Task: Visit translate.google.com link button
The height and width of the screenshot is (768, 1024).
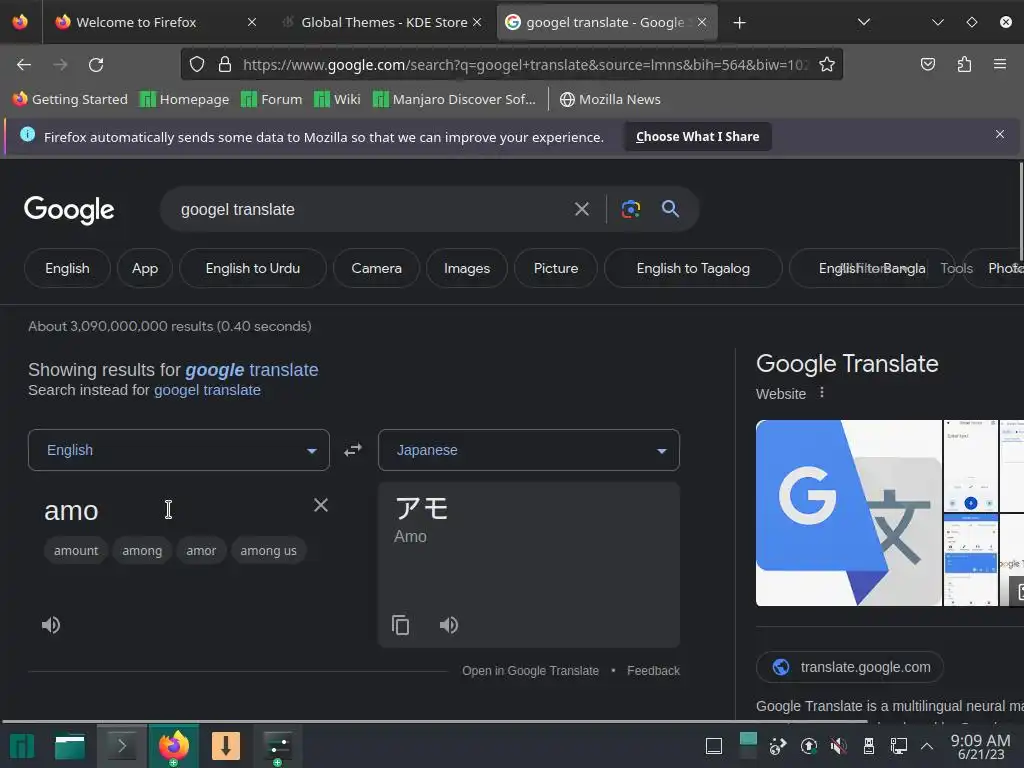Action: click(850, 667)
